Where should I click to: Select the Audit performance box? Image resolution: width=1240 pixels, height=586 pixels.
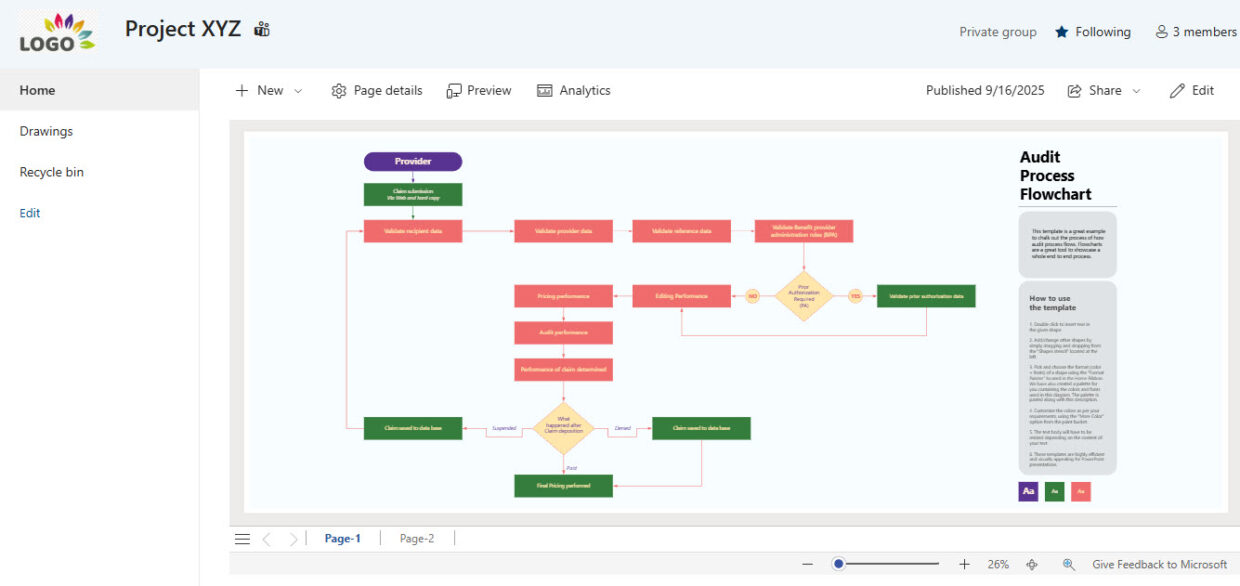[563, 332]
